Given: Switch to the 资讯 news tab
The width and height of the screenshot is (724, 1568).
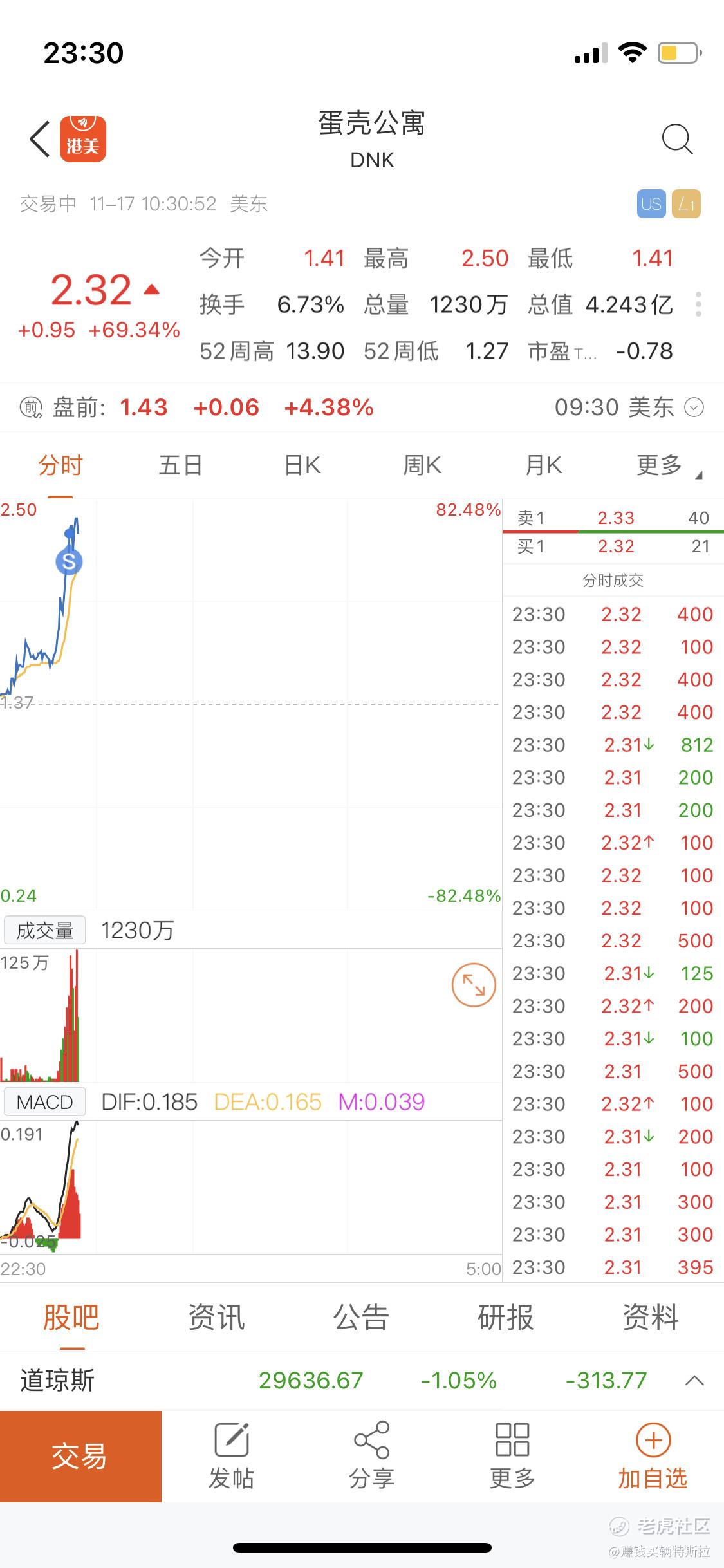Looking at the screenshot, I should [216, 1317].
